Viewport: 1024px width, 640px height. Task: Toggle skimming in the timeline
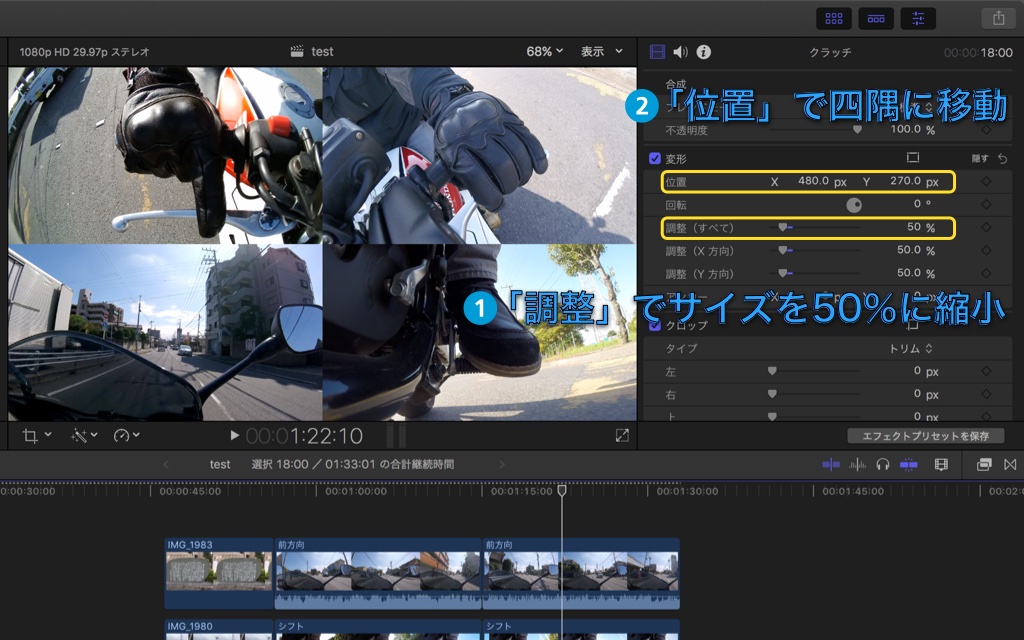pos(831,464)
